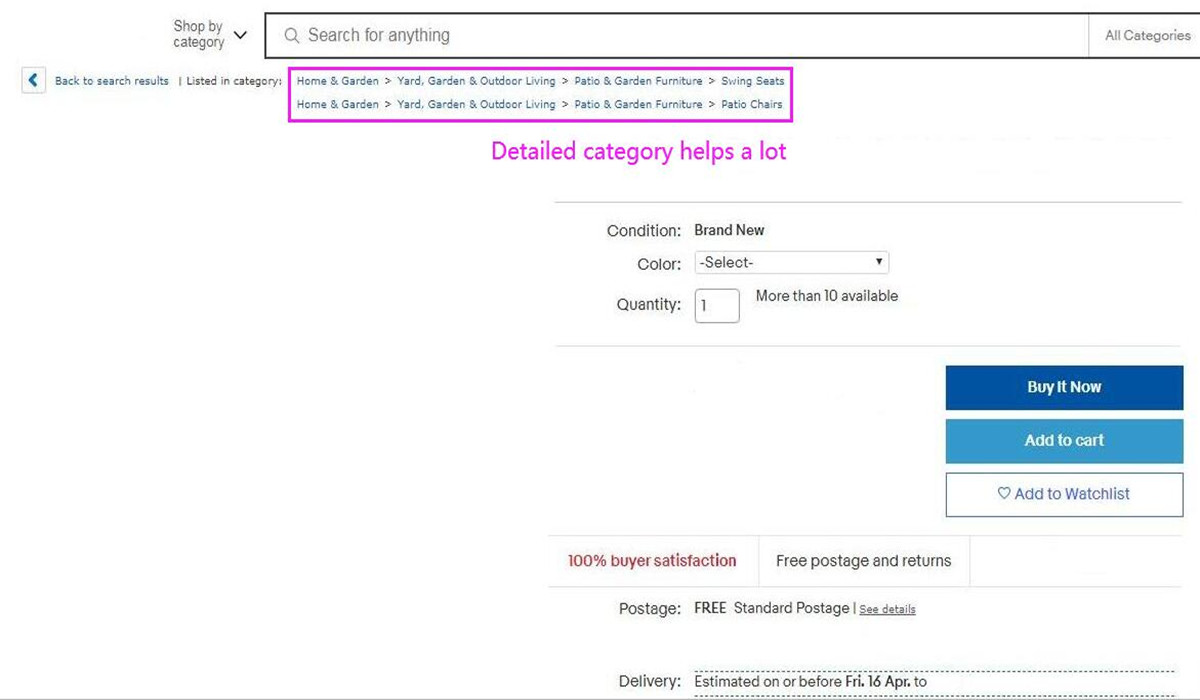Open second-row Home & Garden breadcrumb
The width and height of the screenshot is (1200, 700).
point(338,104)
